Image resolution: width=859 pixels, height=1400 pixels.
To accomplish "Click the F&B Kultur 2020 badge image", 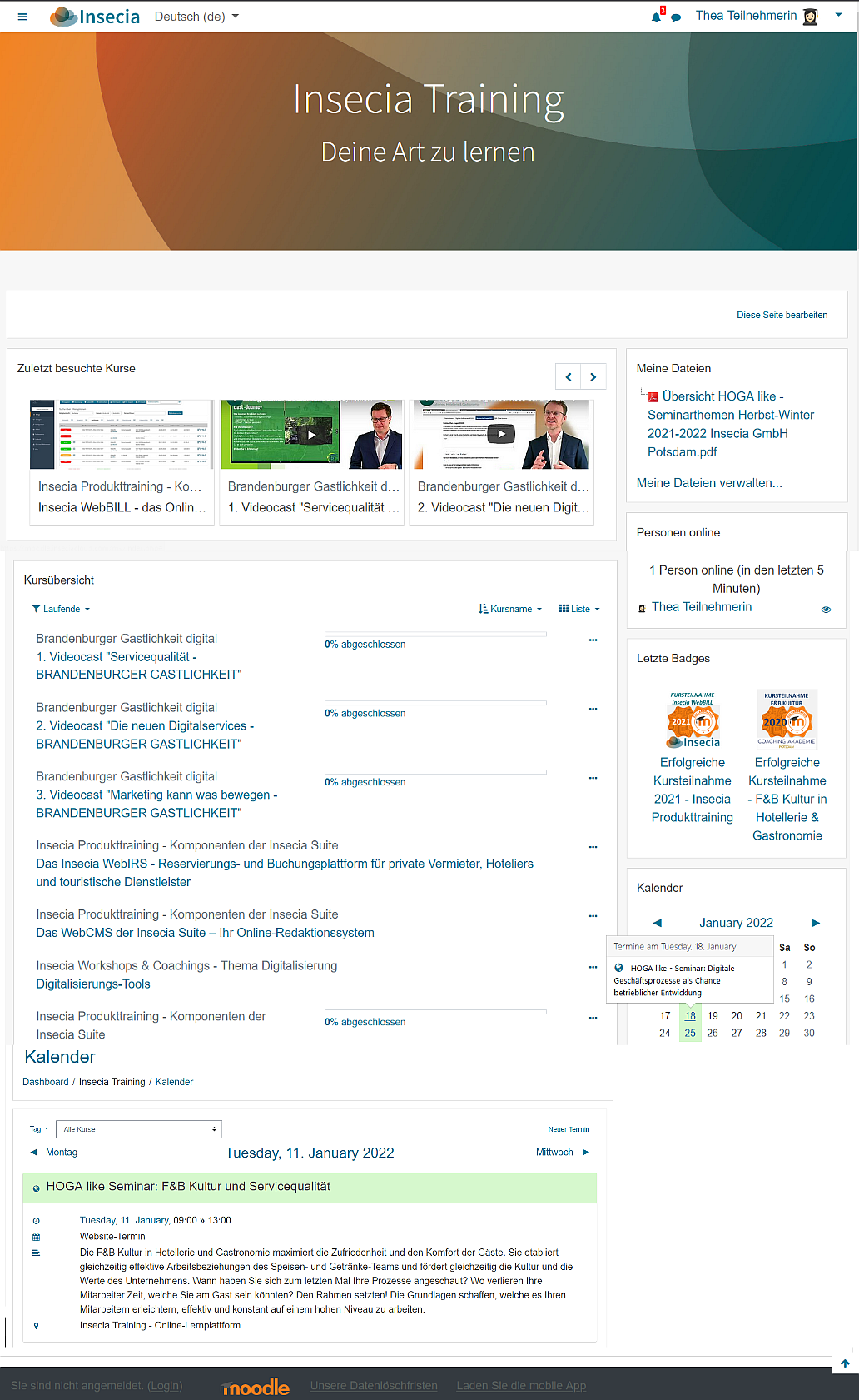I will click(x=787, y=720).
